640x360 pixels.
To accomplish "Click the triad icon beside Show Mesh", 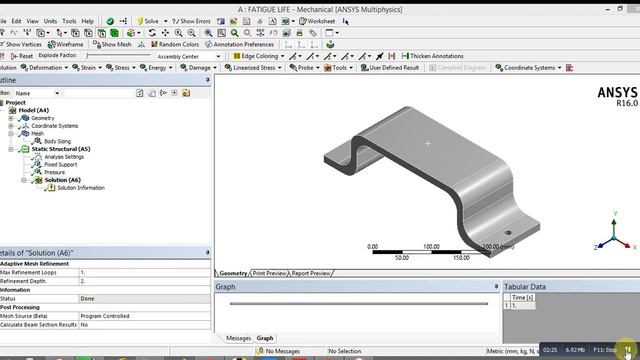I will point(141,44).
